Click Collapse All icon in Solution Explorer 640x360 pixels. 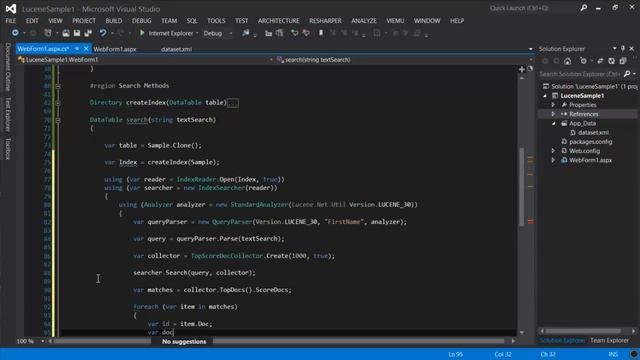623,61
